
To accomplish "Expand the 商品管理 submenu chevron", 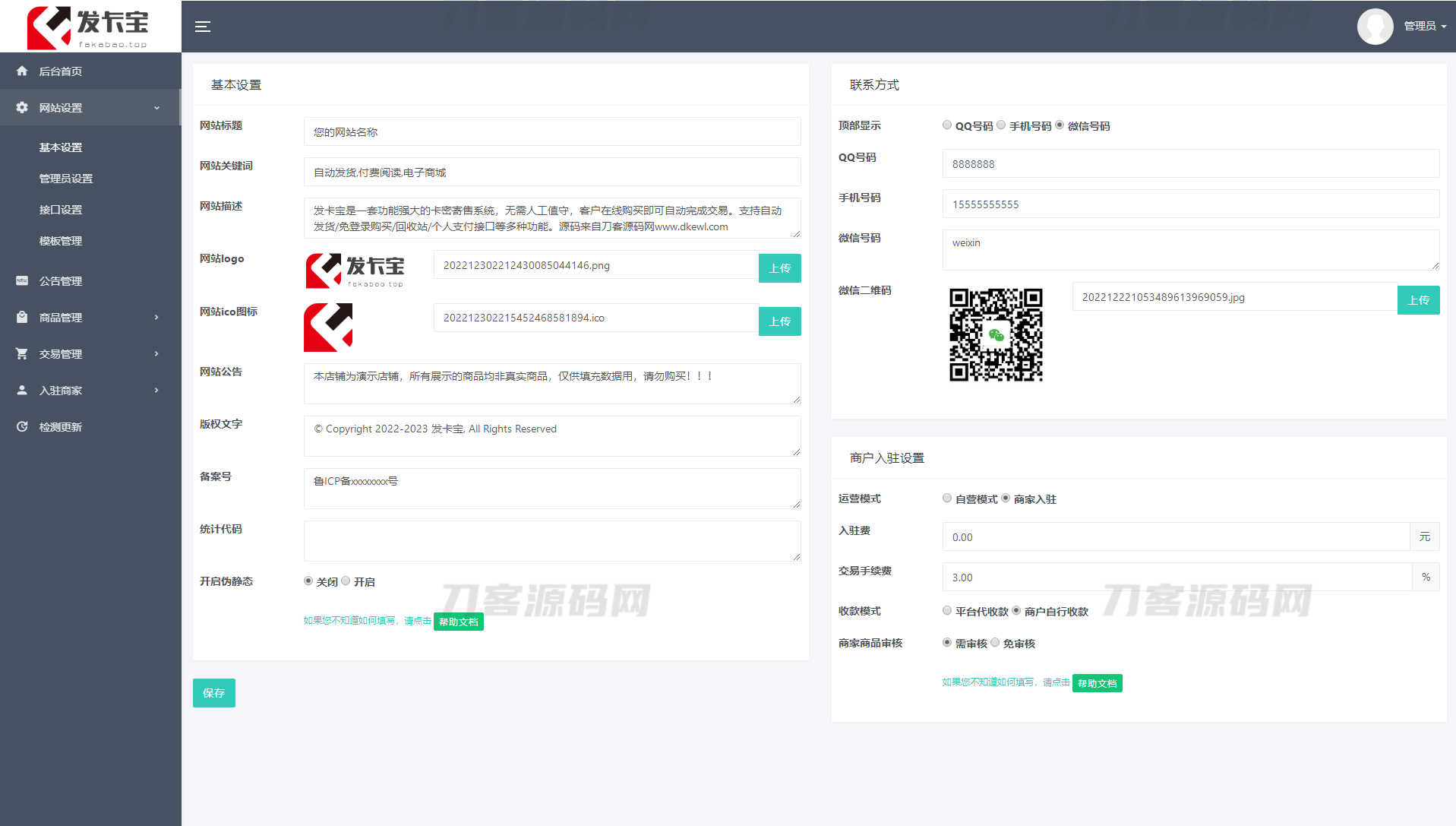I will (x=156, y=318).
